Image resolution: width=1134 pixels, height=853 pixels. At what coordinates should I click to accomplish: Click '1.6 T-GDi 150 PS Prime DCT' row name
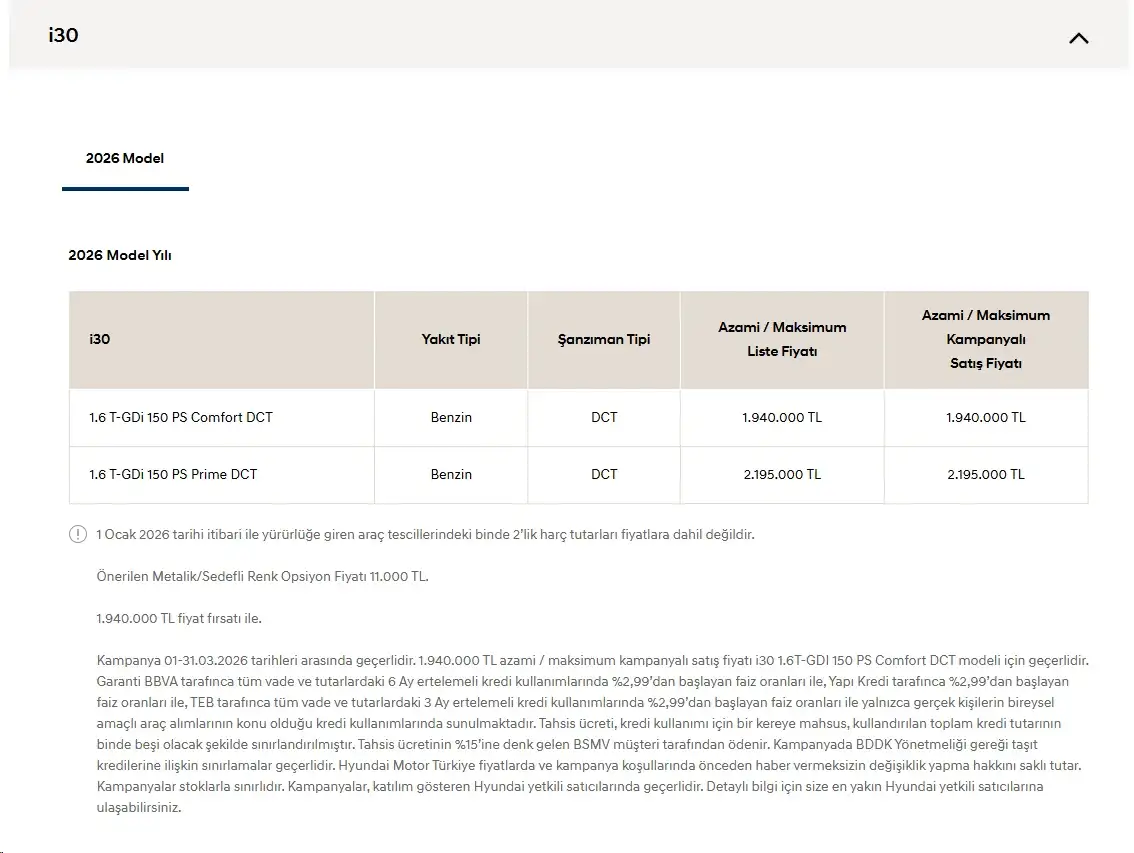(173, 475)
